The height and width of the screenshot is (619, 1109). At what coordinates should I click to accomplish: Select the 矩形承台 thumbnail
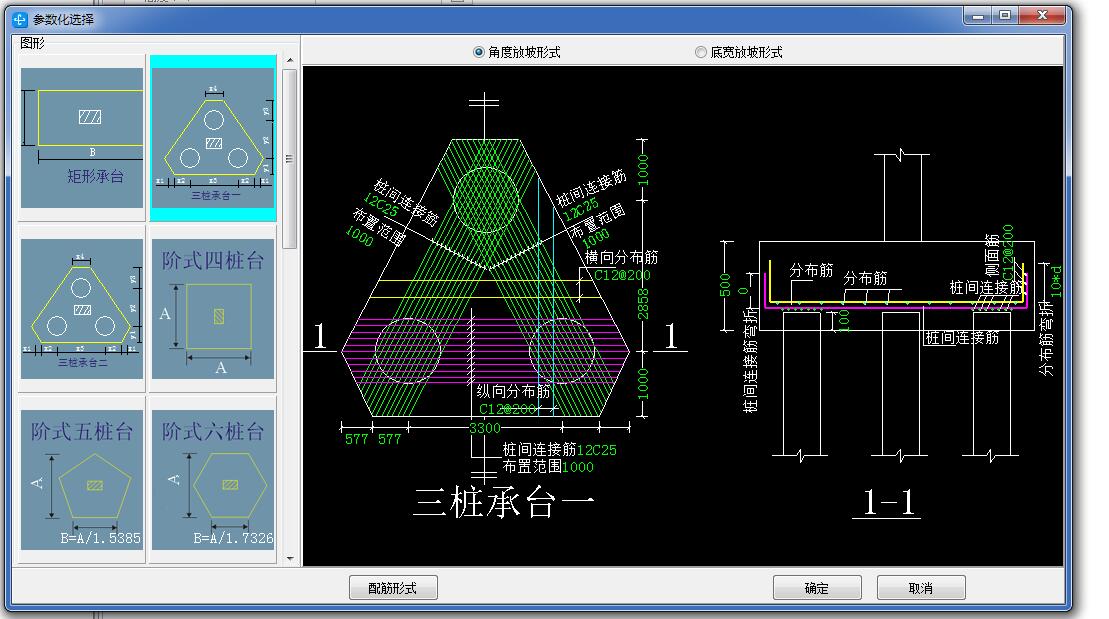[x=82, y=138]
